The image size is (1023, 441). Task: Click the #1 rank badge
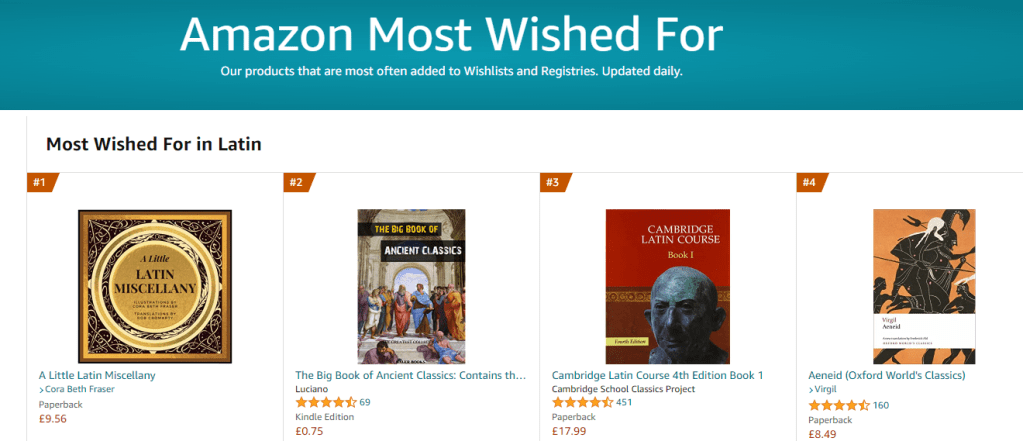click(x=42, y=182)
